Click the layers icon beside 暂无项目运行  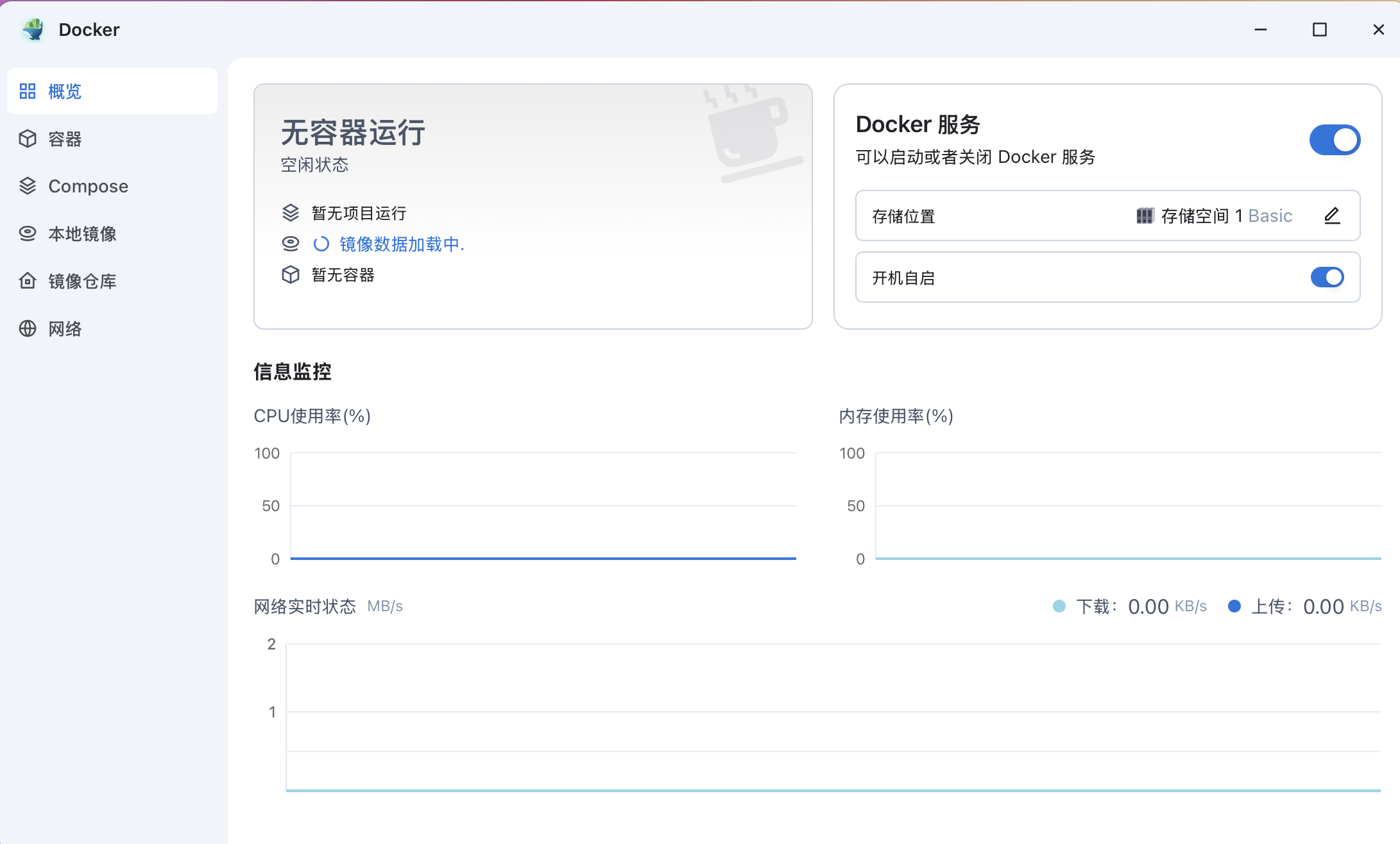[291, 212]
